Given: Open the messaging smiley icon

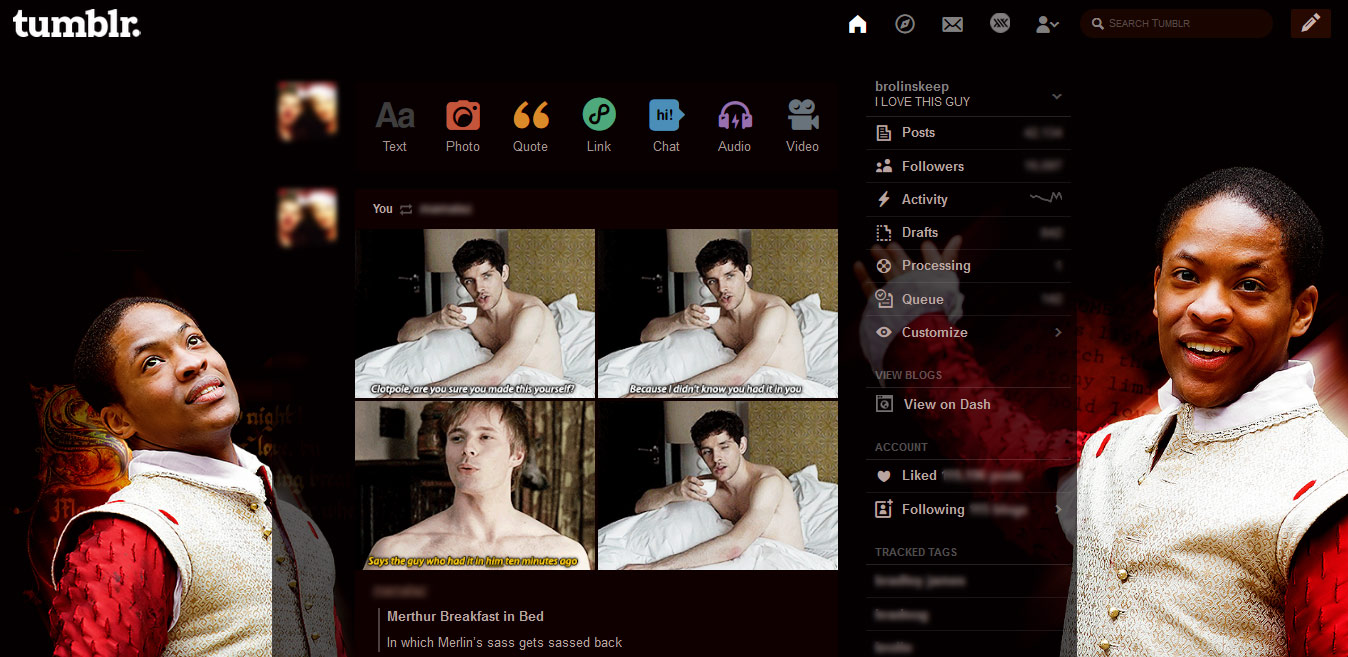Looking at the screenshot, I should (1000, 24).
